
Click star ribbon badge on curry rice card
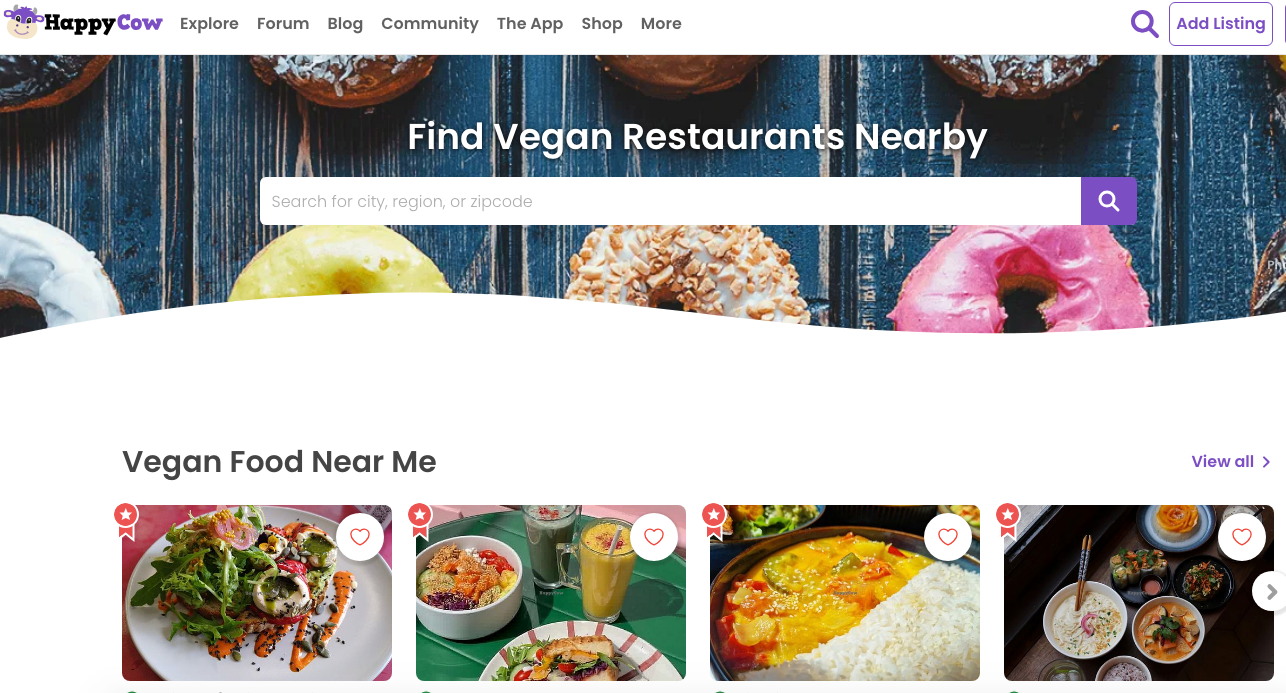tap(714, 521)
